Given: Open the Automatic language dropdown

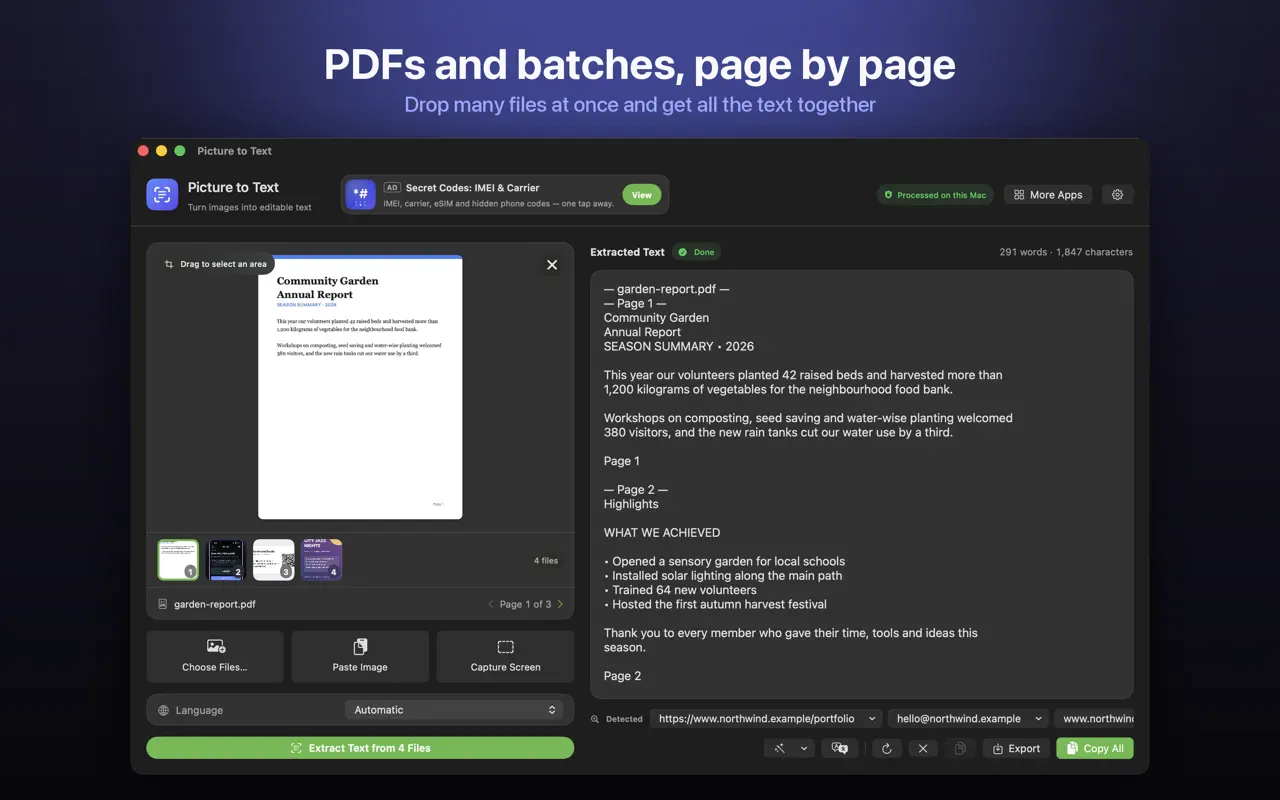Looking at the screenshot, I should coord(453,710).
